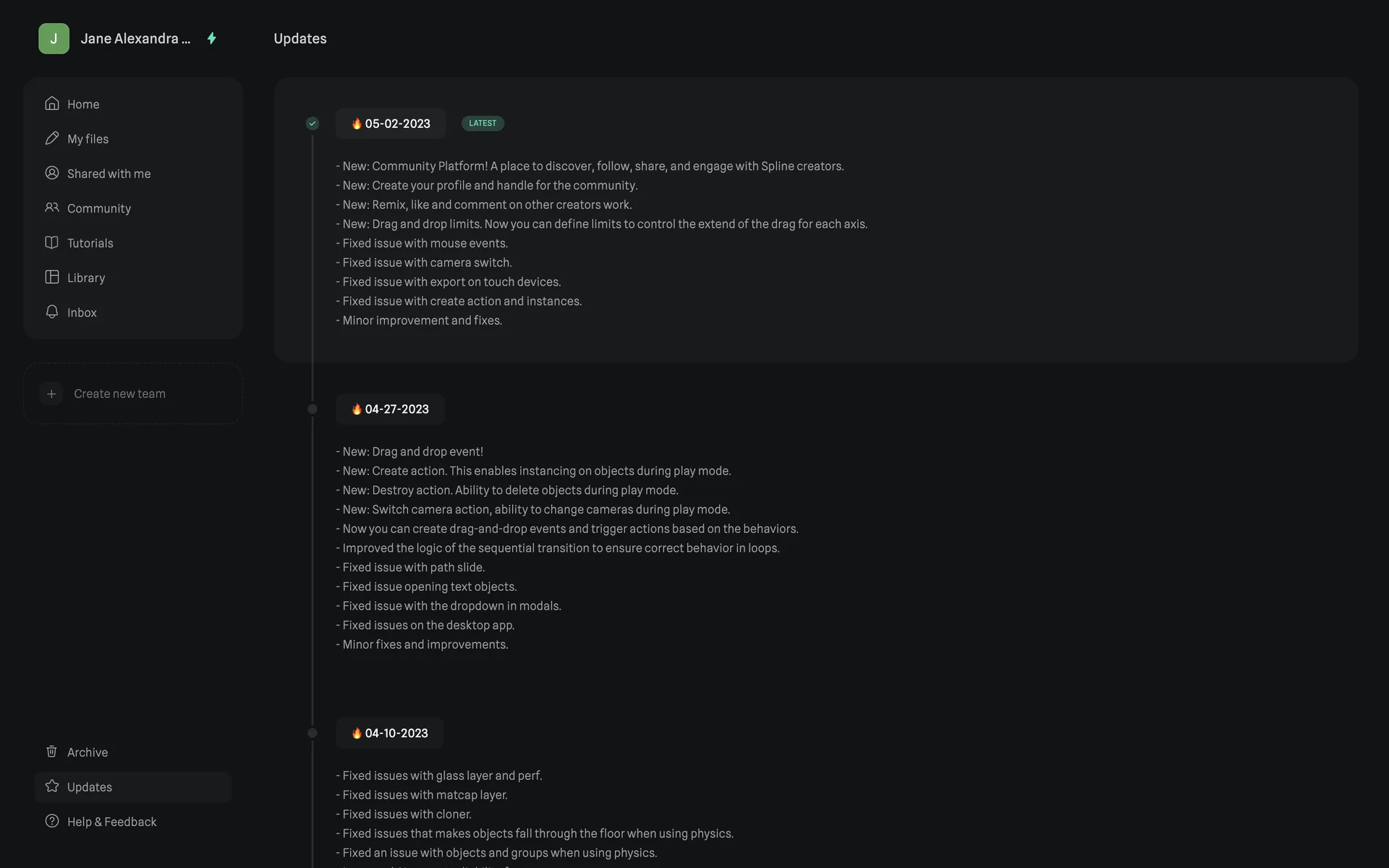Click the green checkmark timeline marker
The height and width of the screenshot is (868, 1389).
313,124
